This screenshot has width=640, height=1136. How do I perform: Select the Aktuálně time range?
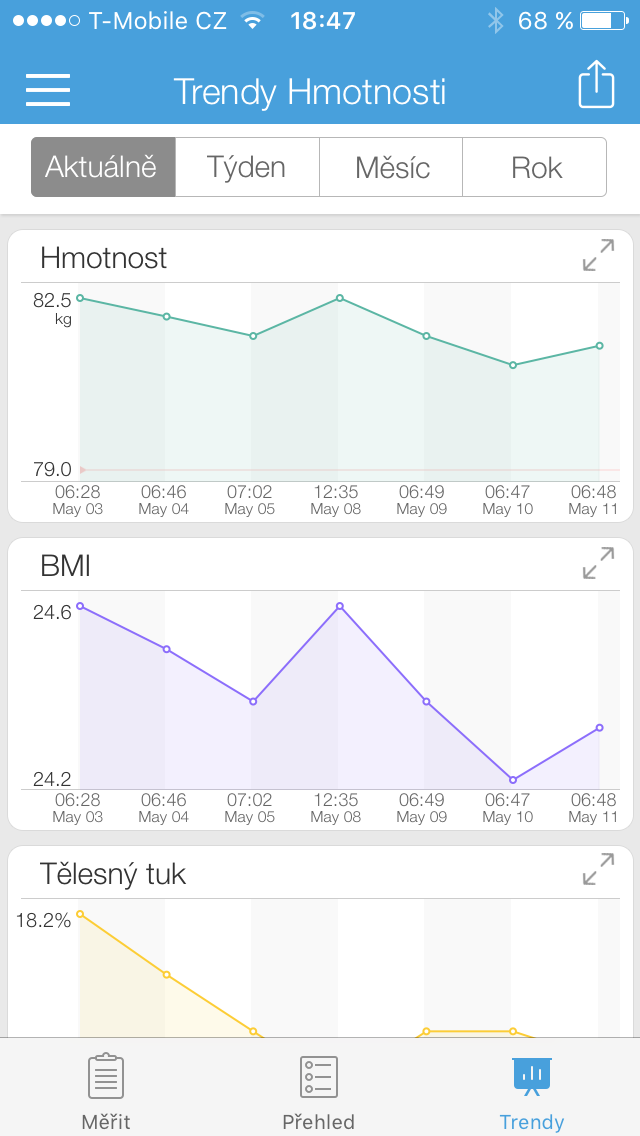tap(103, 167)
